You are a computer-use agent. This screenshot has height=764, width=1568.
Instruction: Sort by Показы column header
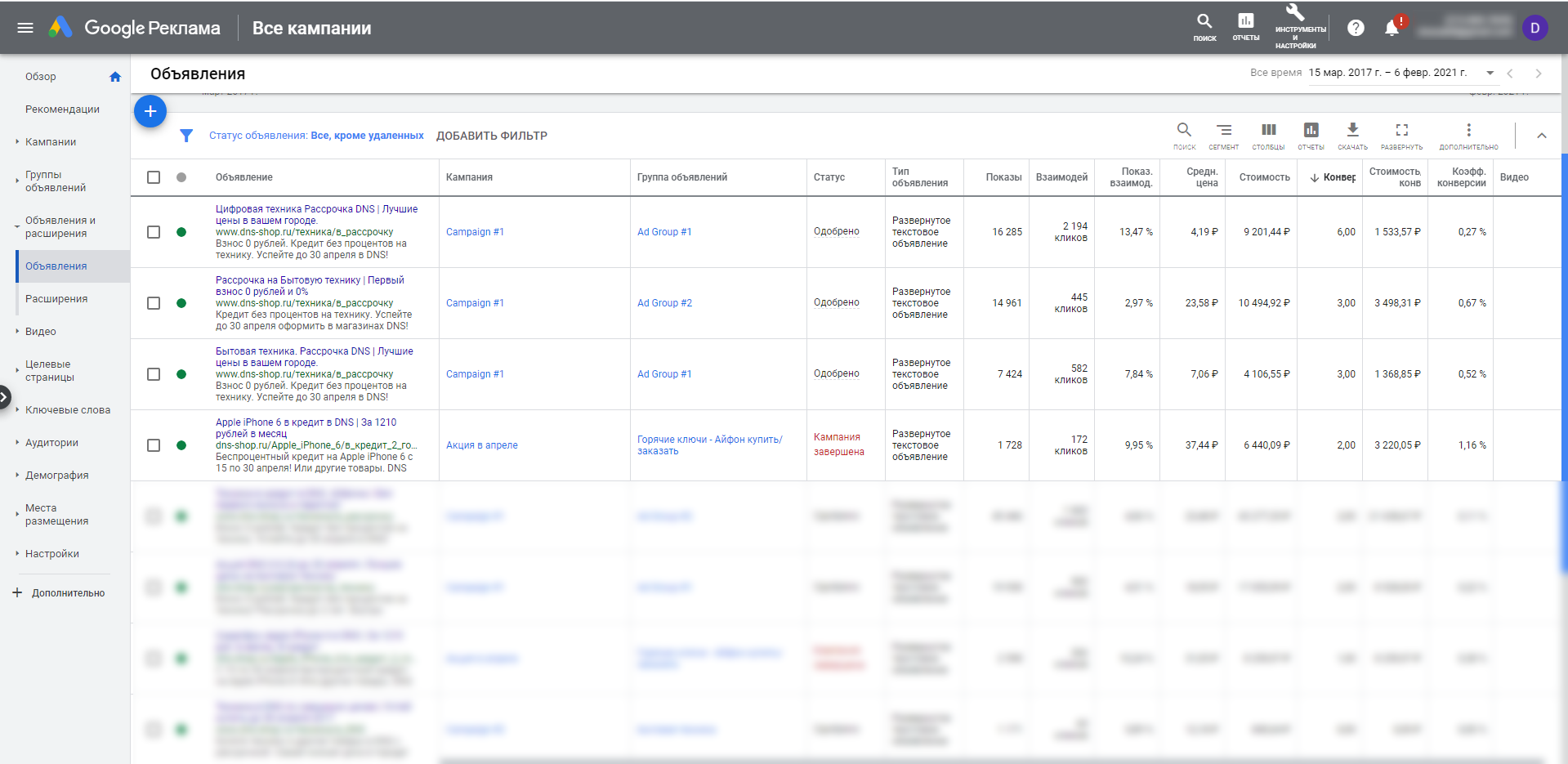coord(1003,177)
